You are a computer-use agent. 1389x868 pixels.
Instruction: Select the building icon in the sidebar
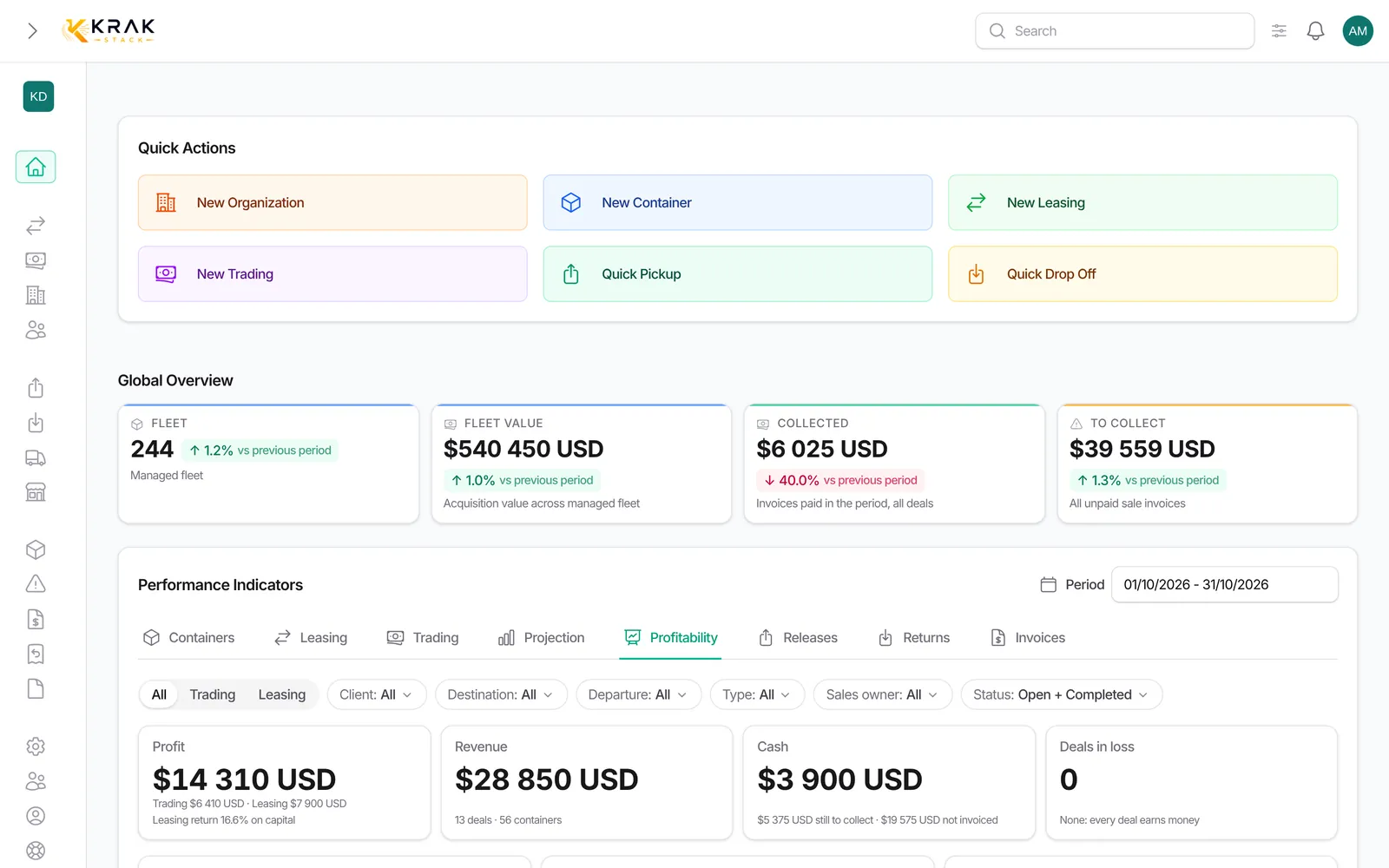pyautogui.click(x=36, y=295)
